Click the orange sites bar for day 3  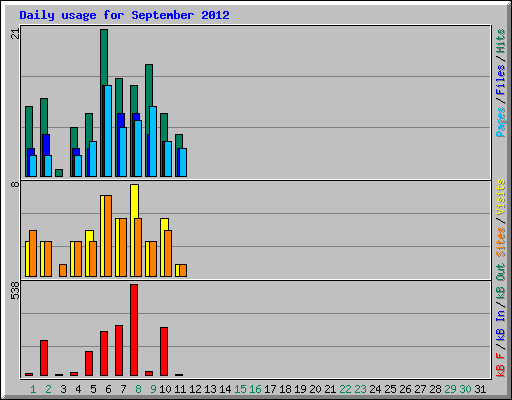pyautogui.click(x=63, y=271)
